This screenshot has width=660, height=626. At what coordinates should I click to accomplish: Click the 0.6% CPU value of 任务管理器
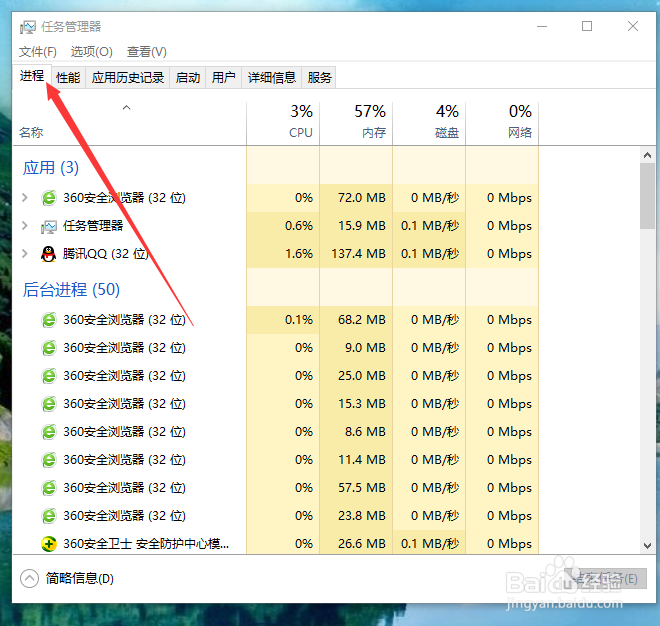pos(299,226)
